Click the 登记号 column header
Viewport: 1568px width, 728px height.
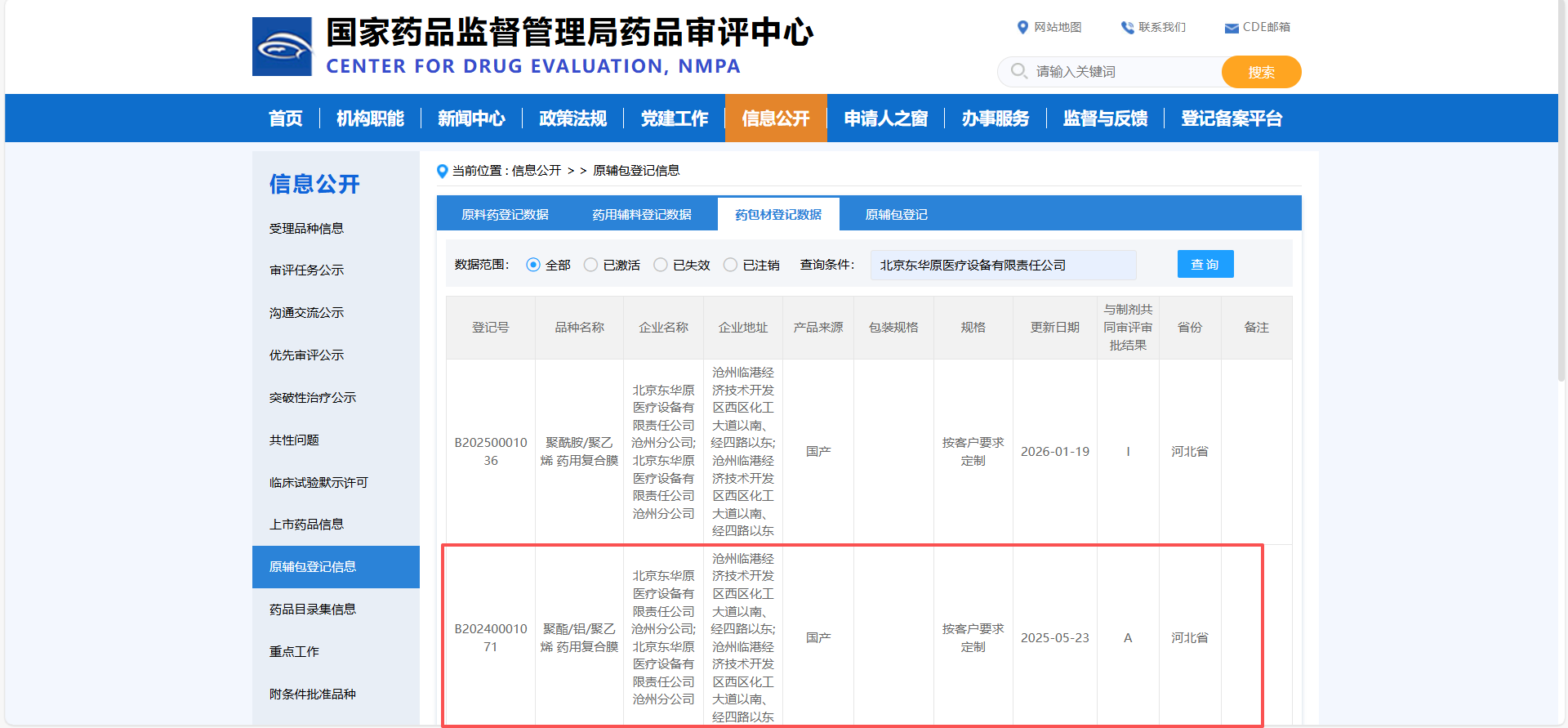(x=491, y=328)
